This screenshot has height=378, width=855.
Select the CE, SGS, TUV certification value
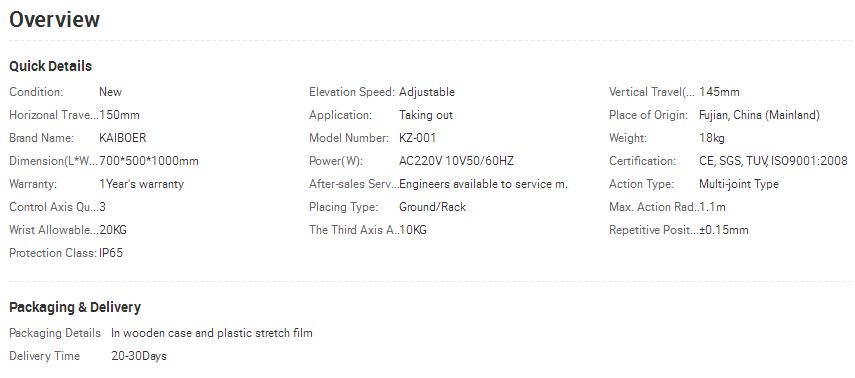point(773,161)
